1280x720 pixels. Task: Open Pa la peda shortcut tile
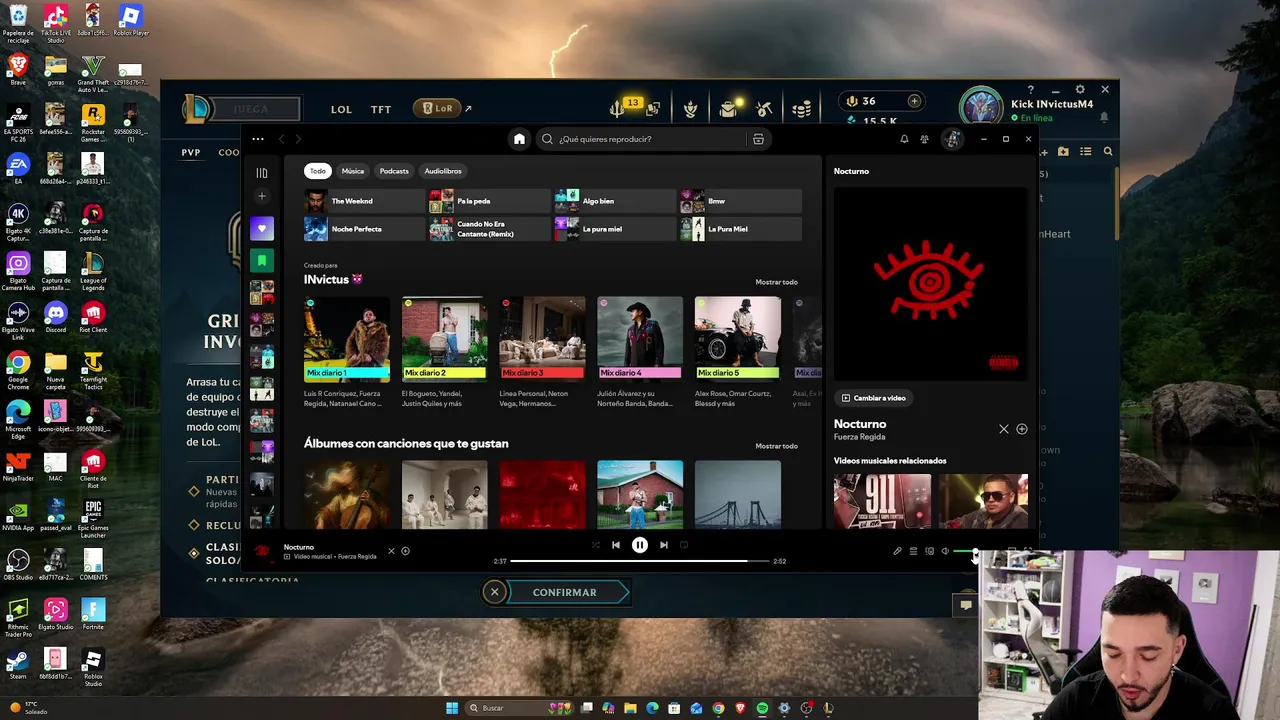pos(490,201)
